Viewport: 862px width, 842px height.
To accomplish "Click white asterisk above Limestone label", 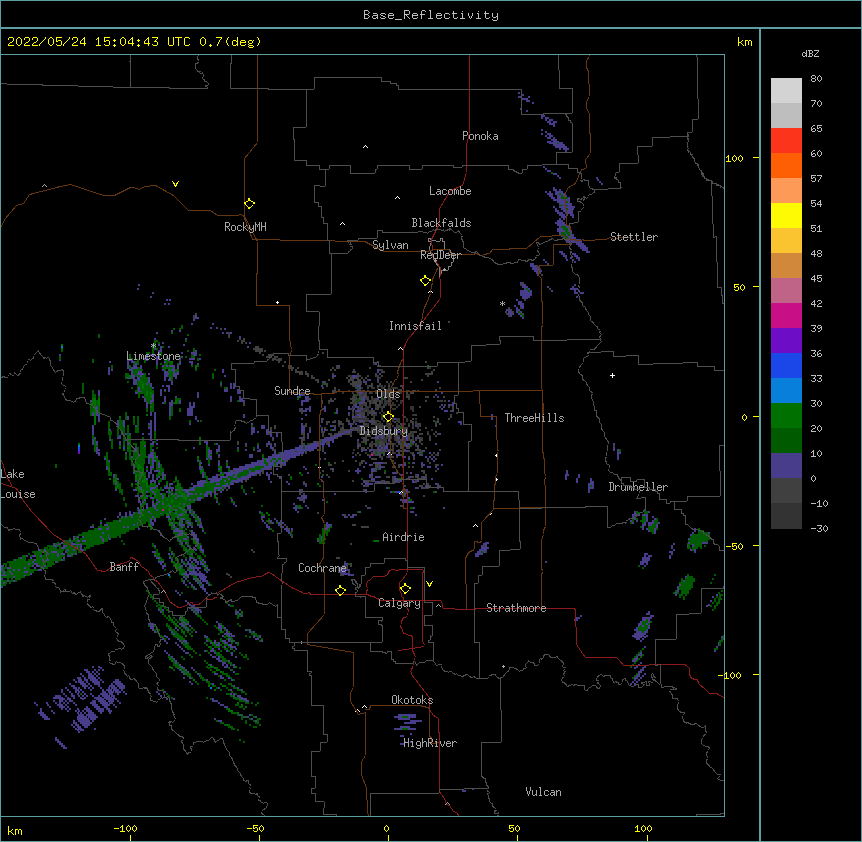I will click(x=153, y=346).
